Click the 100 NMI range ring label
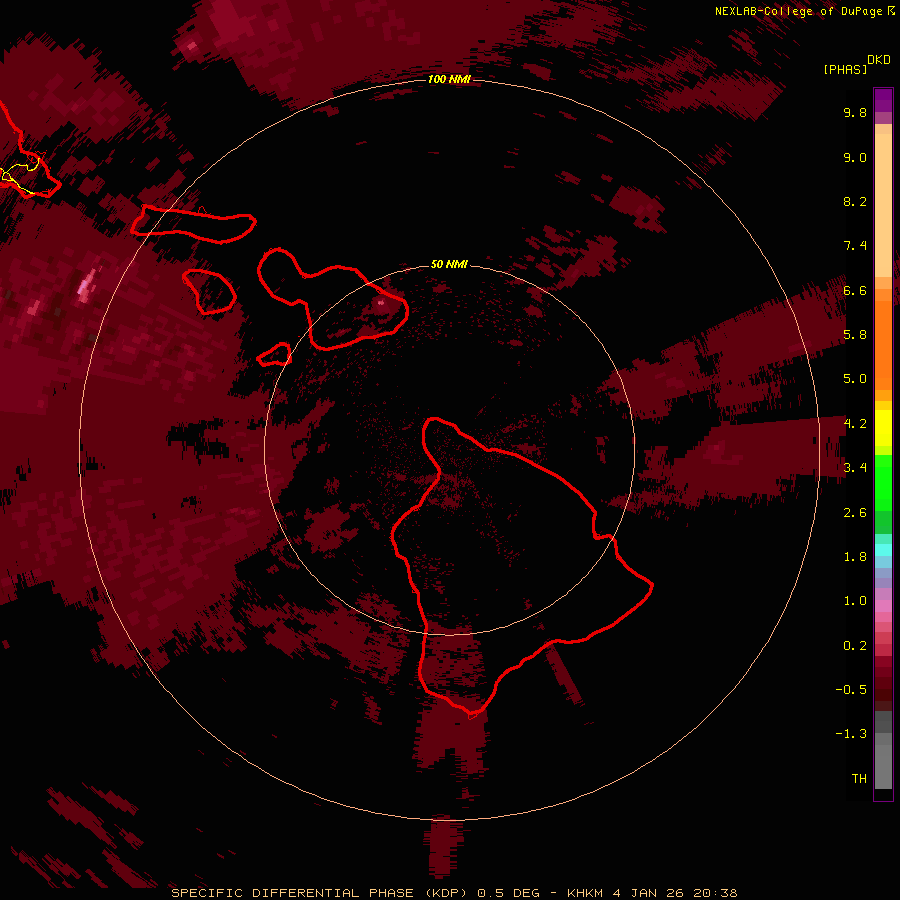The image size is (900, 900). [x=449, y=79]
